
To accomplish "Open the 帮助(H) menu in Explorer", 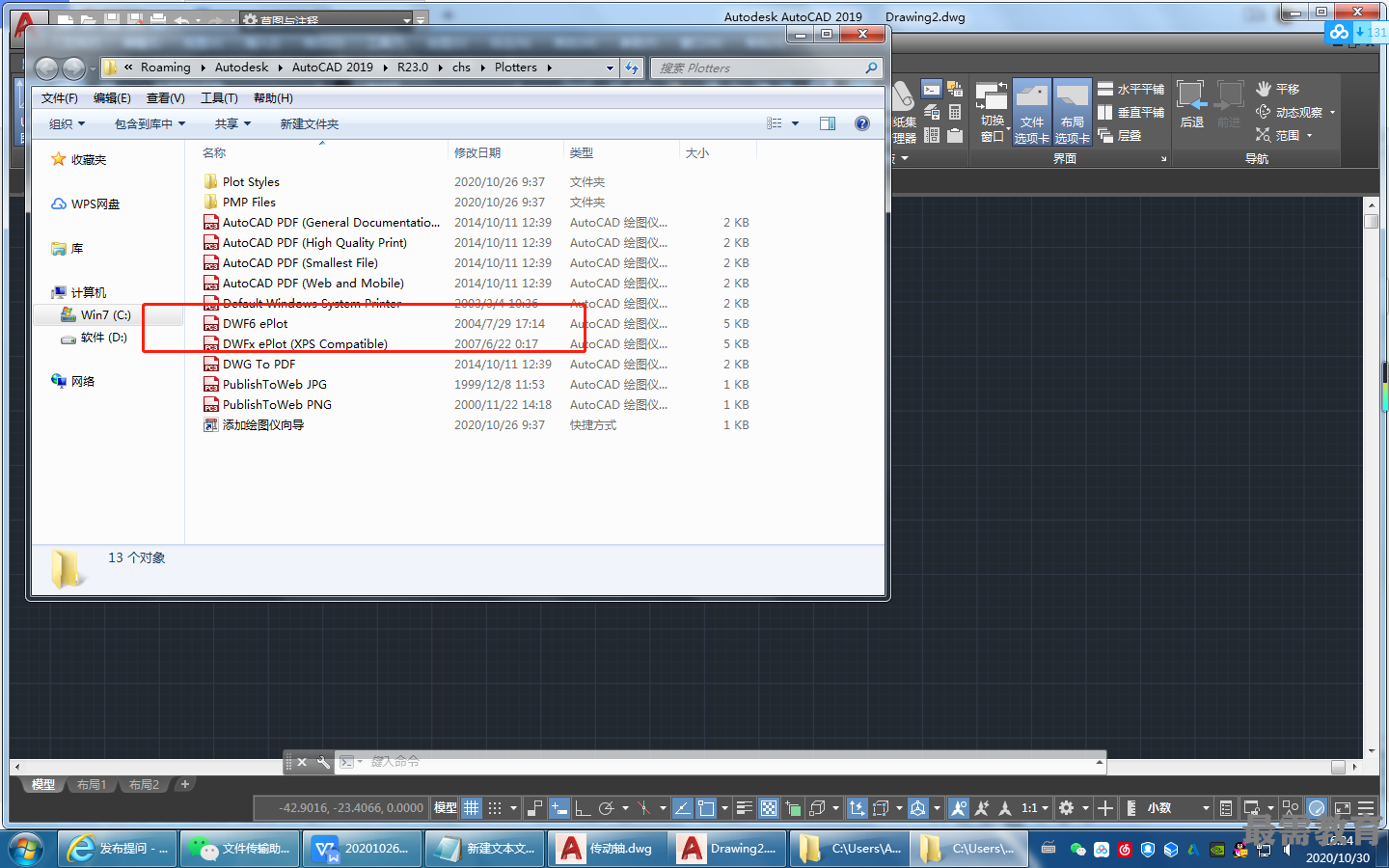I will 273,98.
